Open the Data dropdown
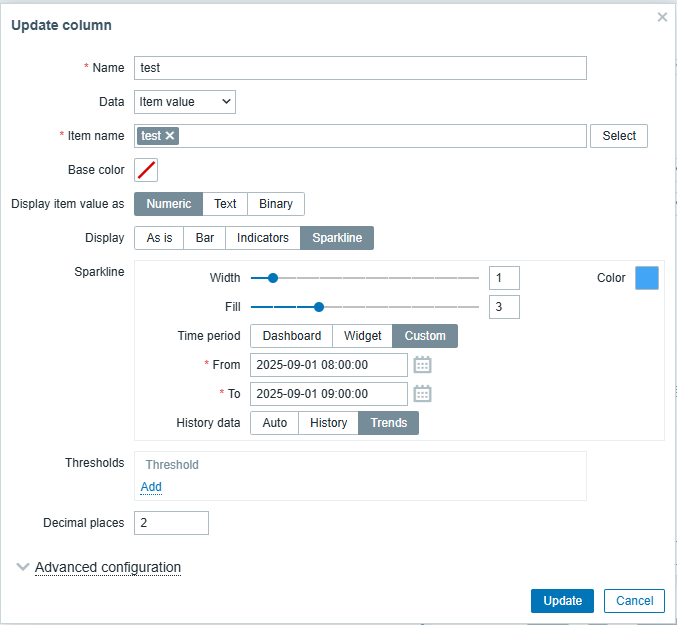This screenshot has height=625, width=677. click(x=185, y=101)
